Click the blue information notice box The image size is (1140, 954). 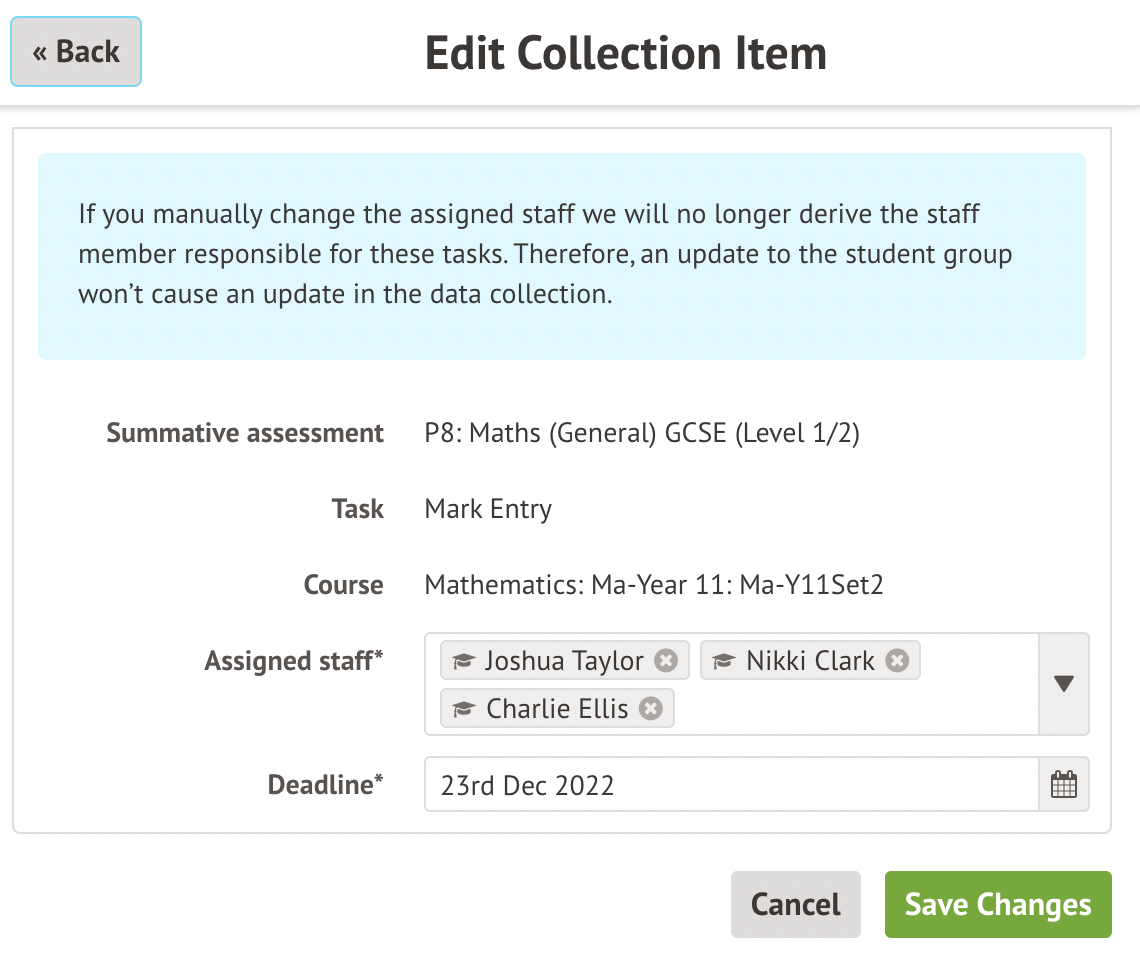pyautogui.click(x=561, y=256)
